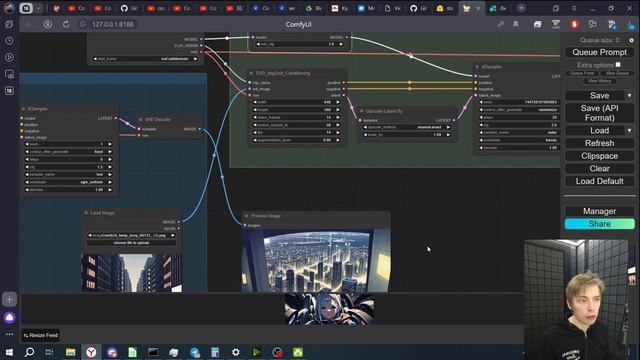
Task: Close the active ComfyUI browser tab
Action: click(x=478, y=8)
